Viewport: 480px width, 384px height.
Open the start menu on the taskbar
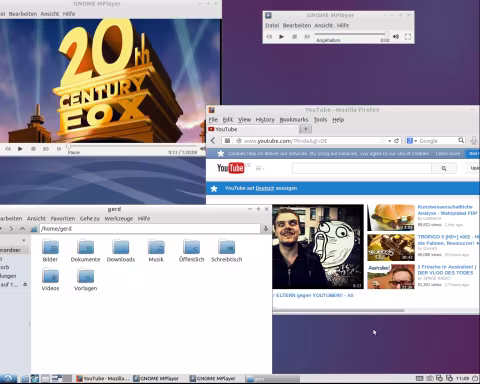(8, 378)
